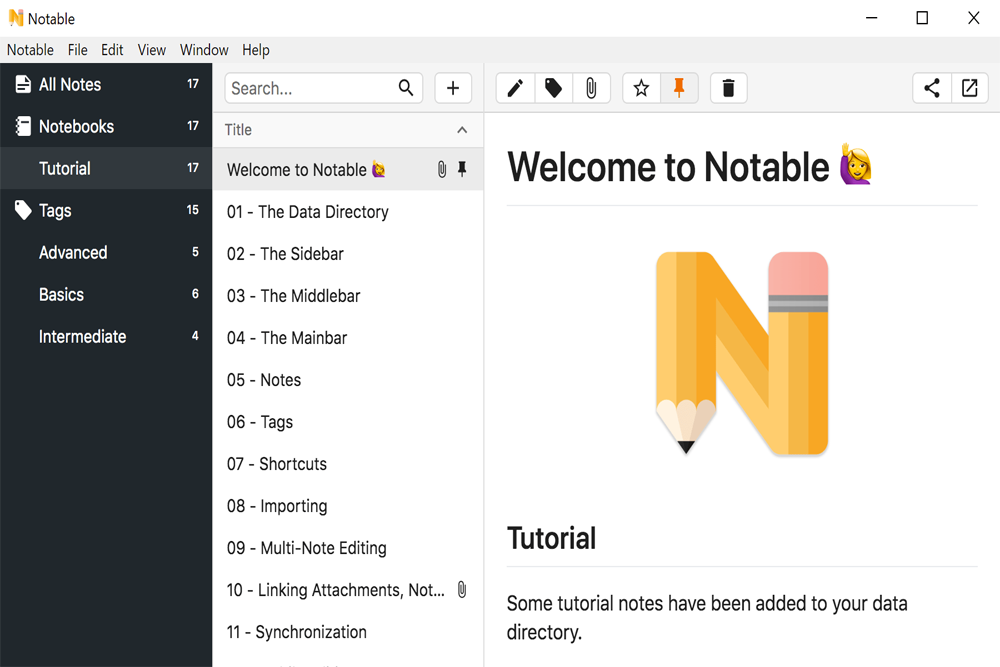
Task: Click inside the Search input field
Action: 310,88
